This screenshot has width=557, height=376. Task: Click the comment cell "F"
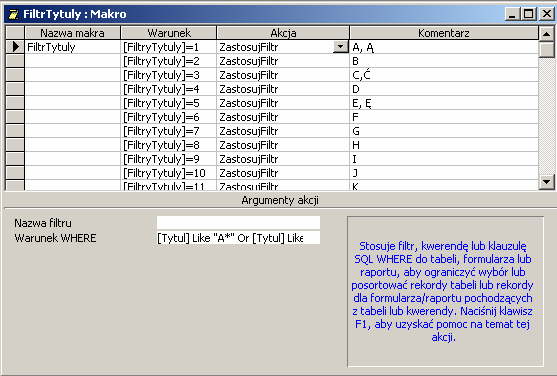click(x=444, y=117)
